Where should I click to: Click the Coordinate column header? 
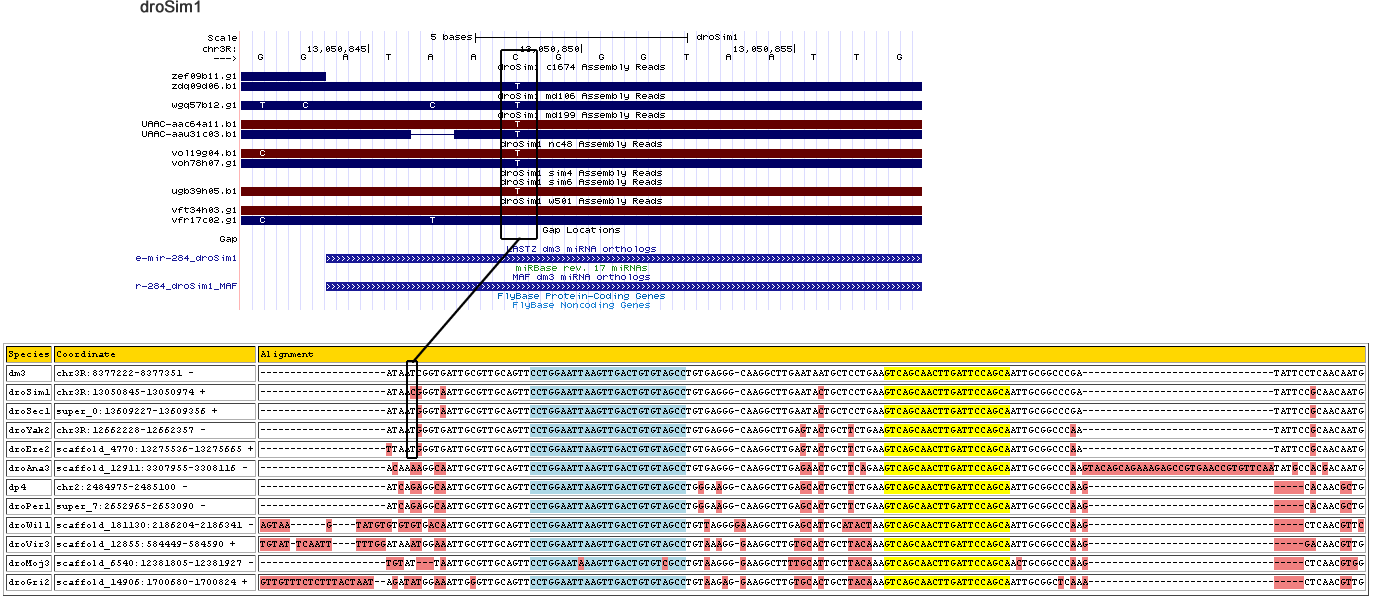click(x=154, y=354)
